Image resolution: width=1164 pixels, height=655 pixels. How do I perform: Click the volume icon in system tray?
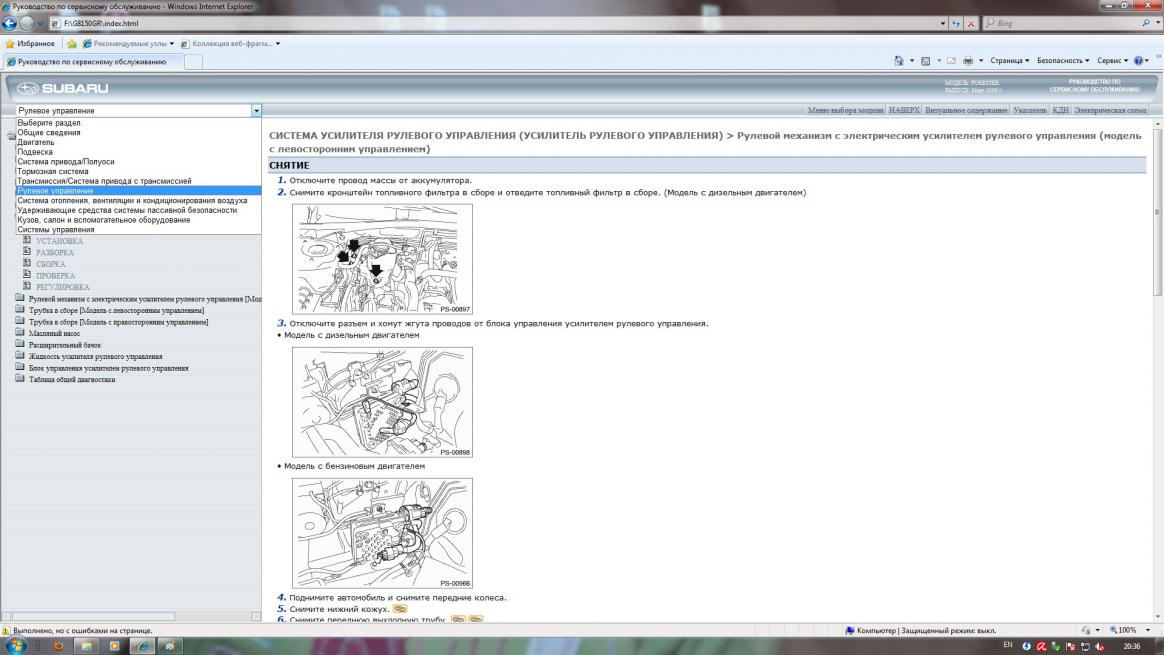[1100, 647]
